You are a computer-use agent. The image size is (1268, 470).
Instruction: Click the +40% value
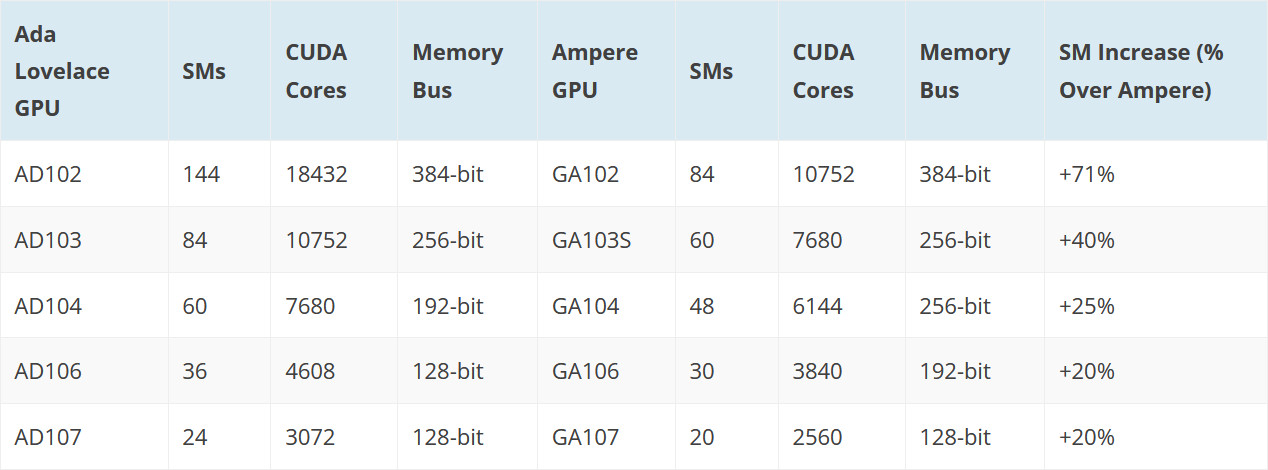(x=1087, y=240)
